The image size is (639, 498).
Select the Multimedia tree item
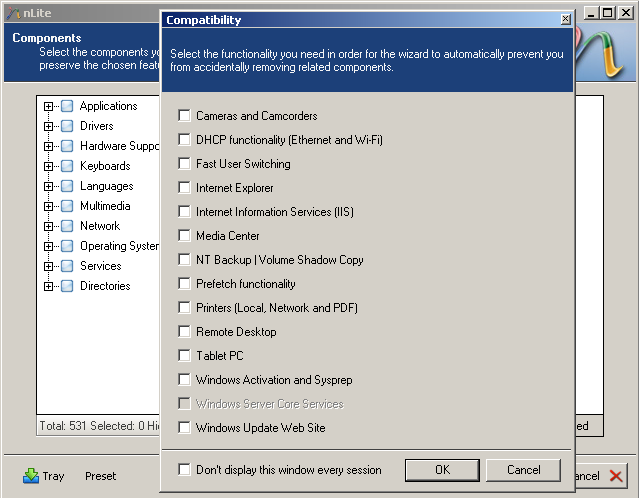pyautogui.click(x=105, y=206)
